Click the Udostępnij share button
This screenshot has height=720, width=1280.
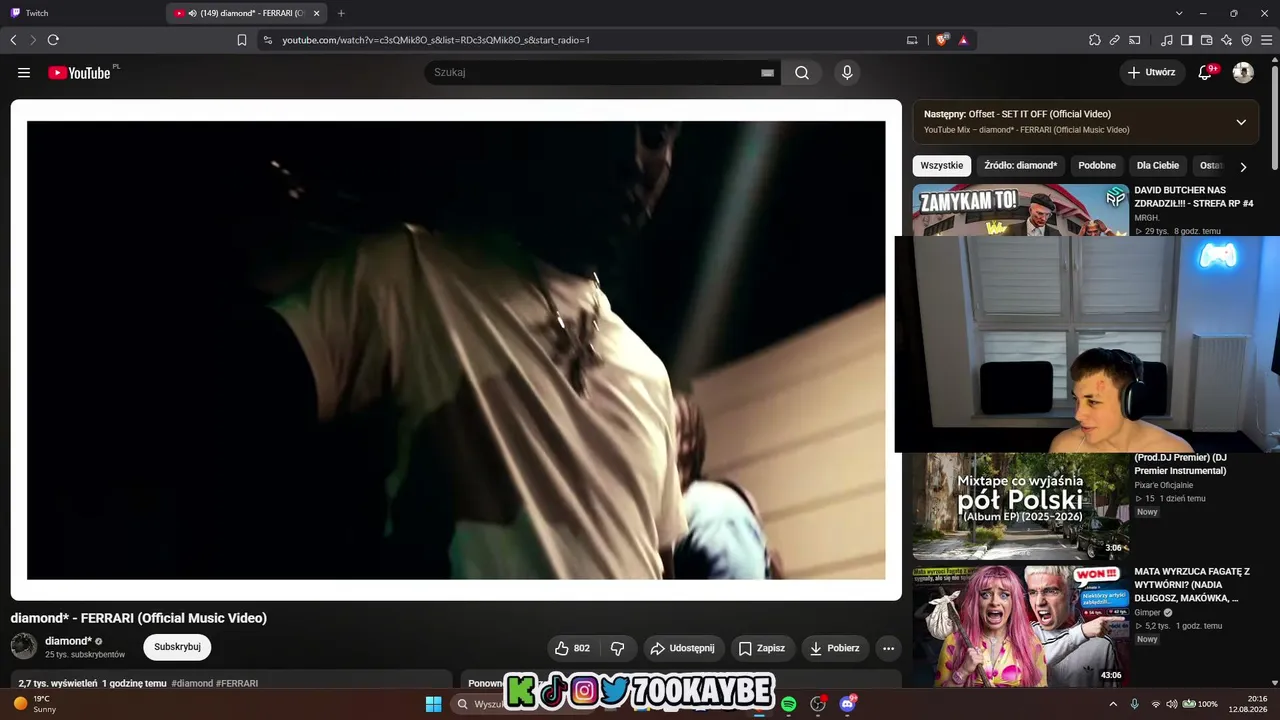(683, 648)
